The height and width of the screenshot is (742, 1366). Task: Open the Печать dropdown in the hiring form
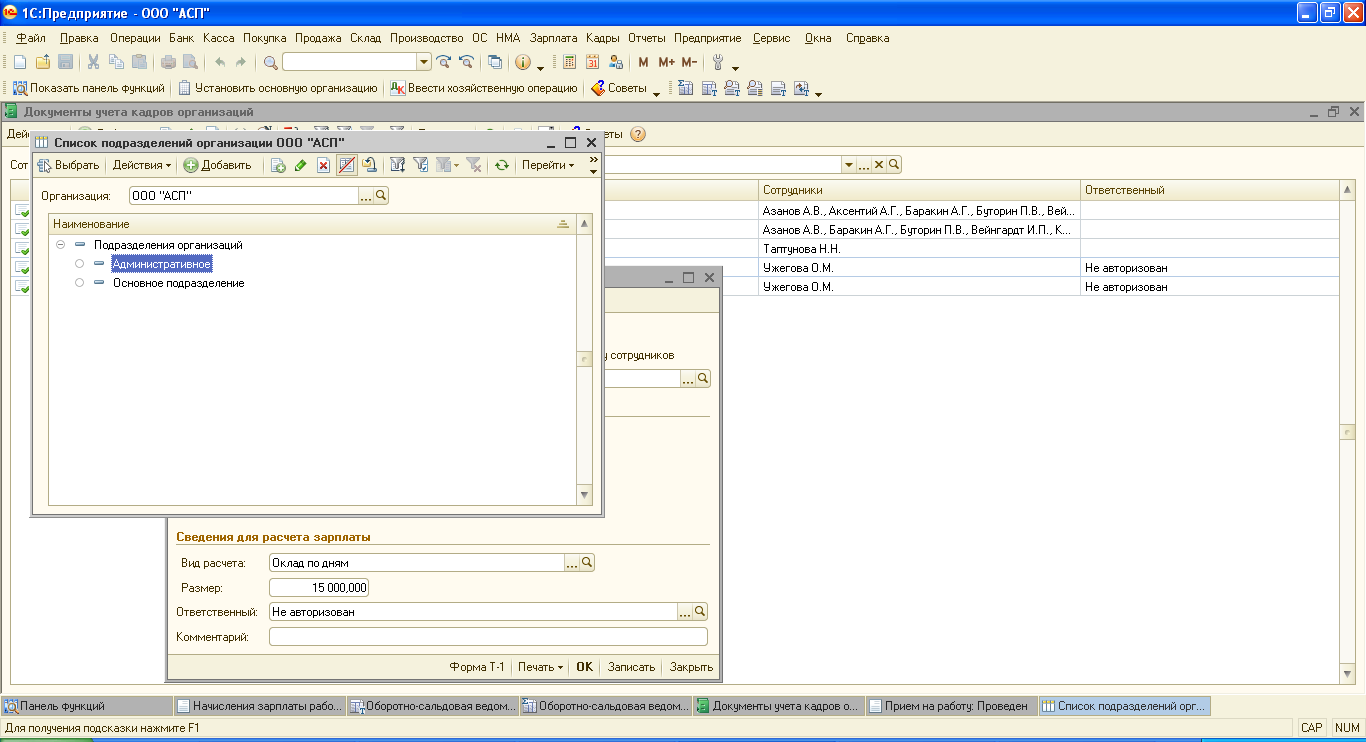(541, 667)
